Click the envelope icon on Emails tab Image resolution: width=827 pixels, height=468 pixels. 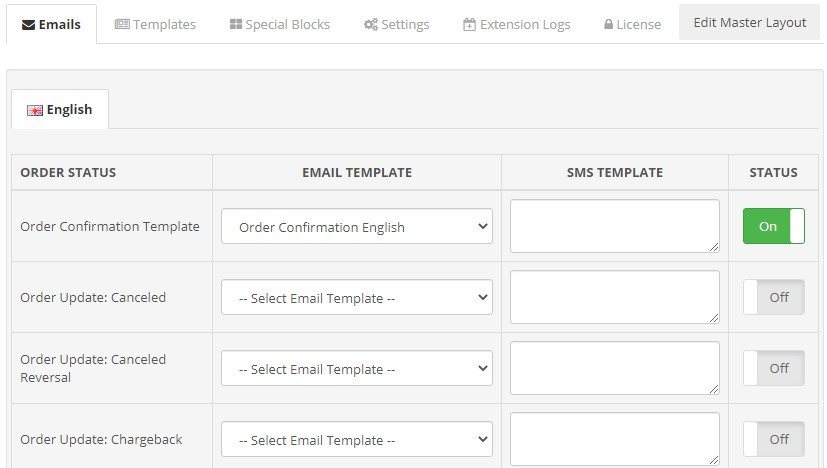coord(30,25)
